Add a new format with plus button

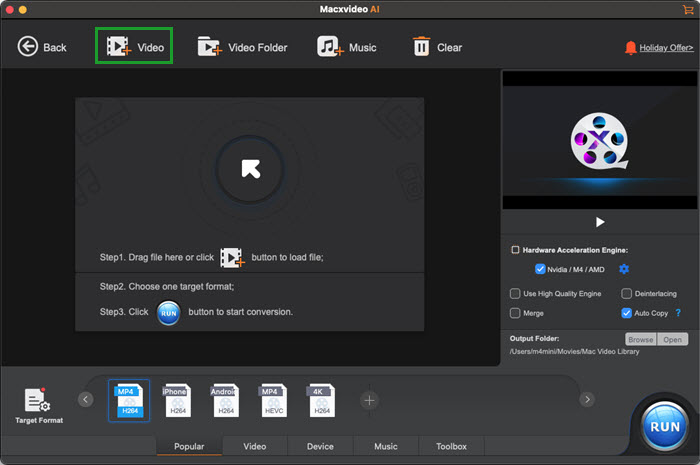(x=369, y=400)
